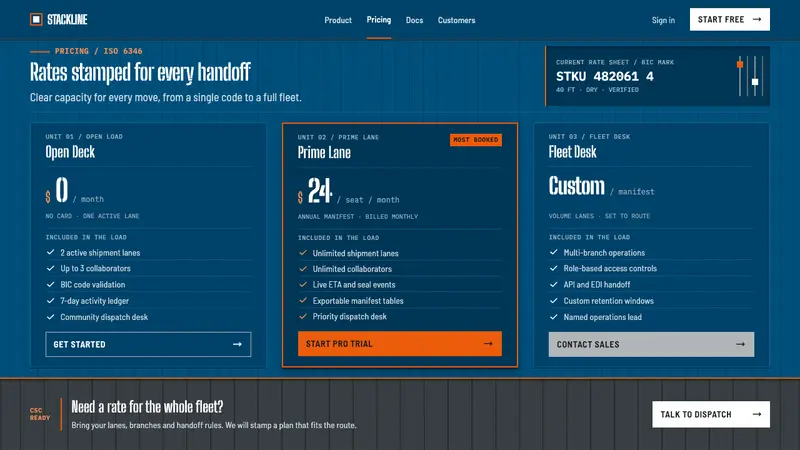Click 'CURRENT RATE SHEET / BIC MARK' label

(615, 62)
